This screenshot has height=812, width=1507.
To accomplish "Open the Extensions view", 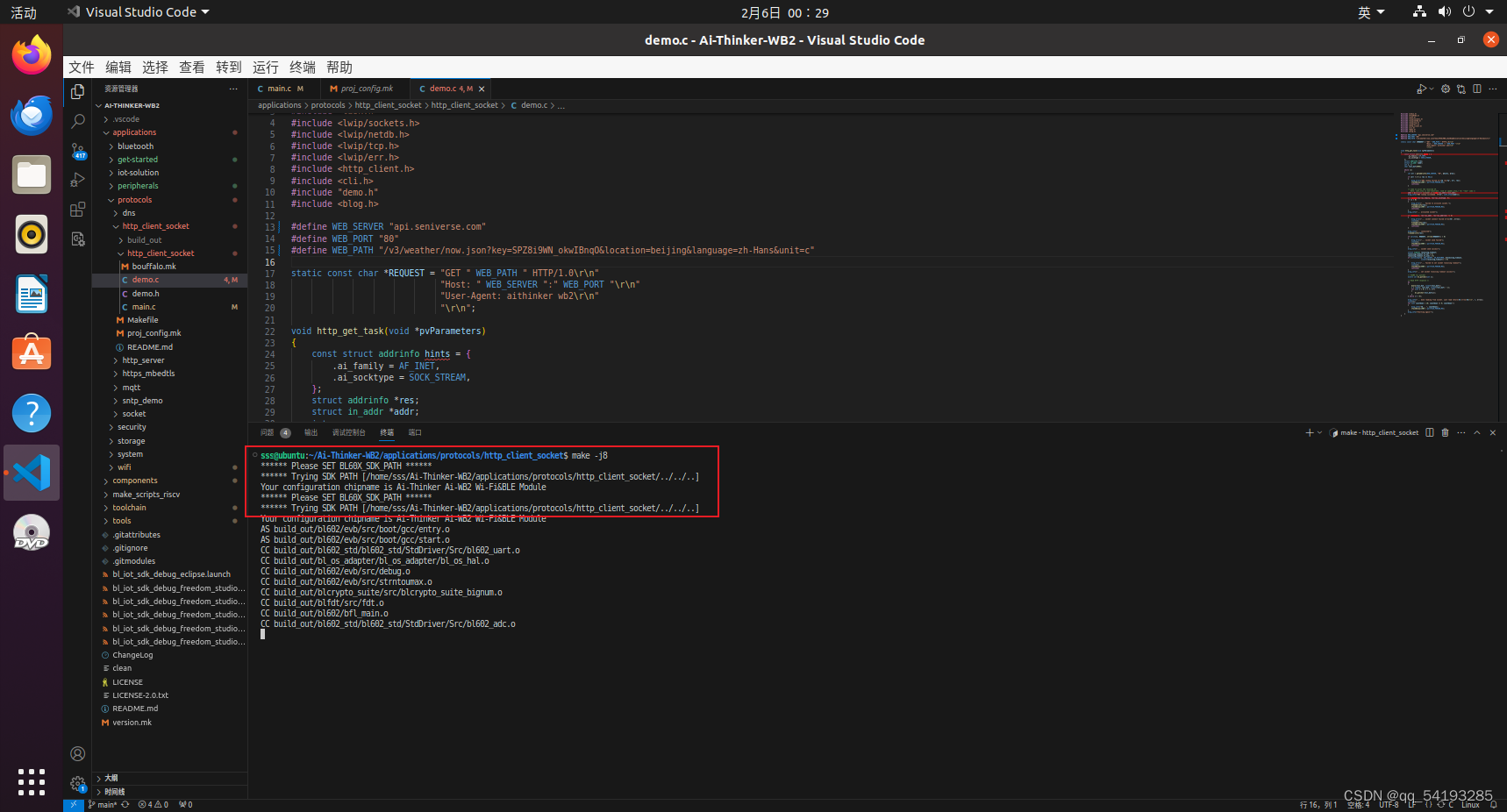I will pyautogui.click(x=77, y=210).
